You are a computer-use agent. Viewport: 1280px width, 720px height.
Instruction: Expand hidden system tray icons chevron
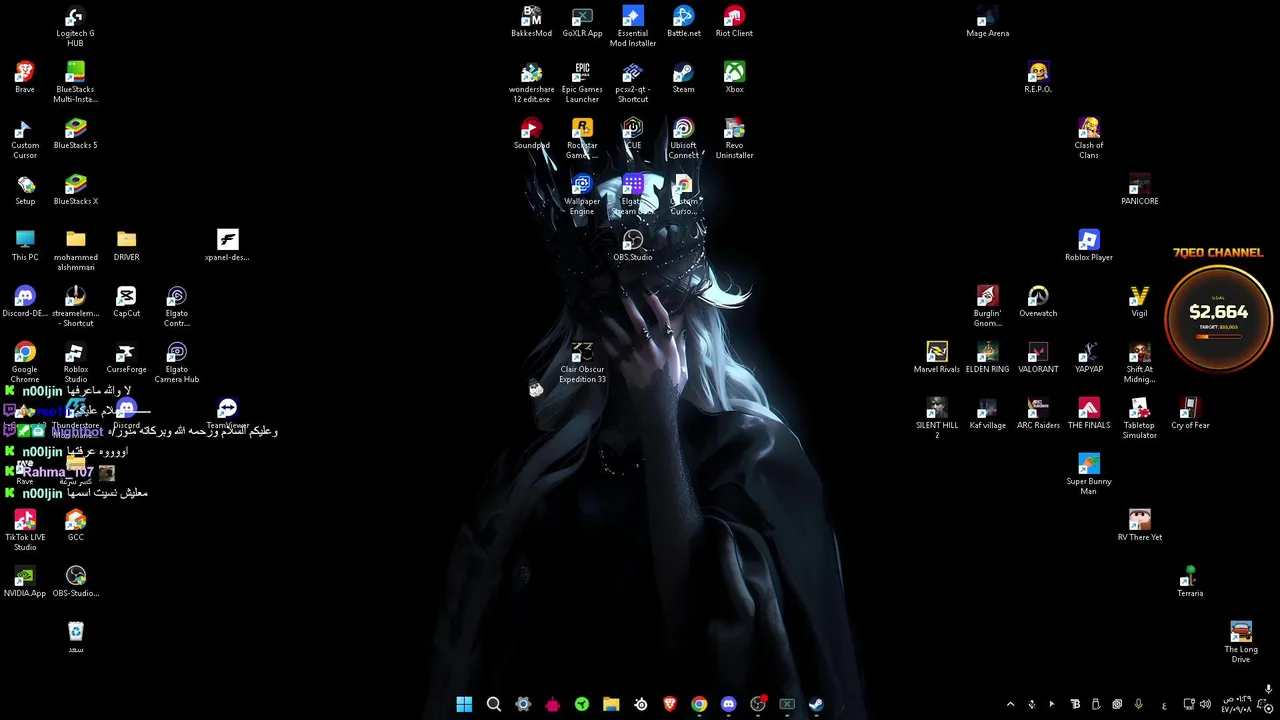pyautogui.click(x=1010, y=704)
